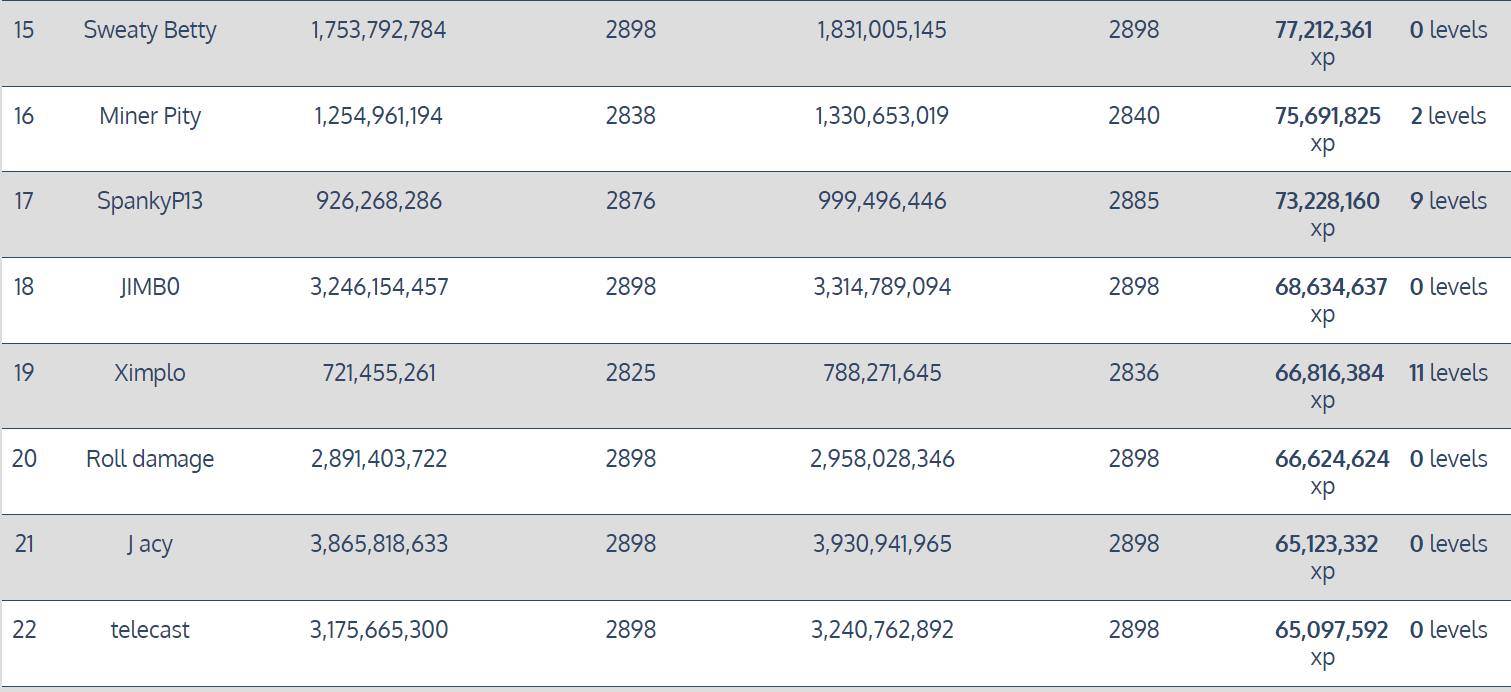
Task: Select the JIMB0 player name
Action: click(x=150, y=287)
